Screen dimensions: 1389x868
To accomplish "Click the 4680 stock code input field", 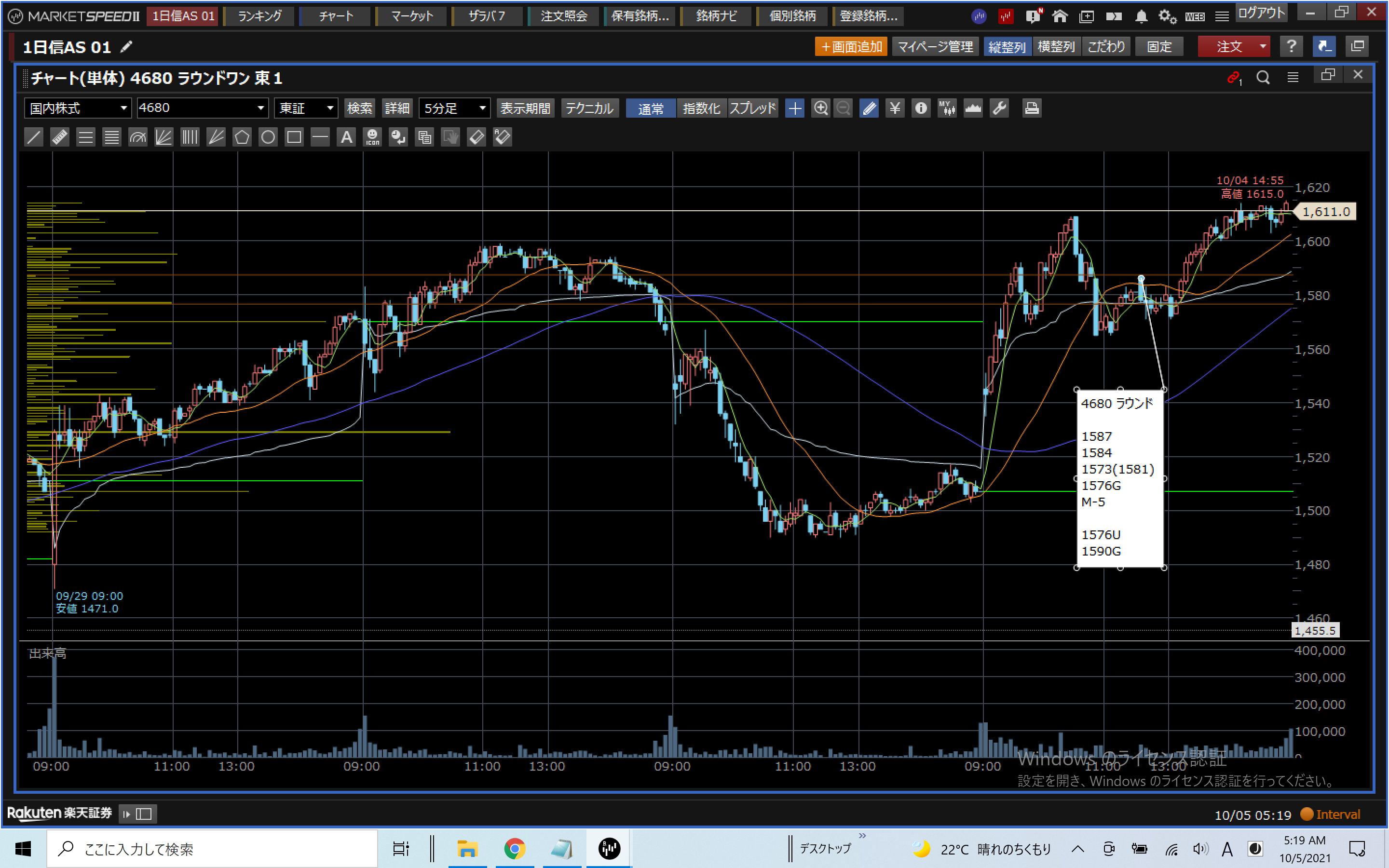I will (195, 108).
